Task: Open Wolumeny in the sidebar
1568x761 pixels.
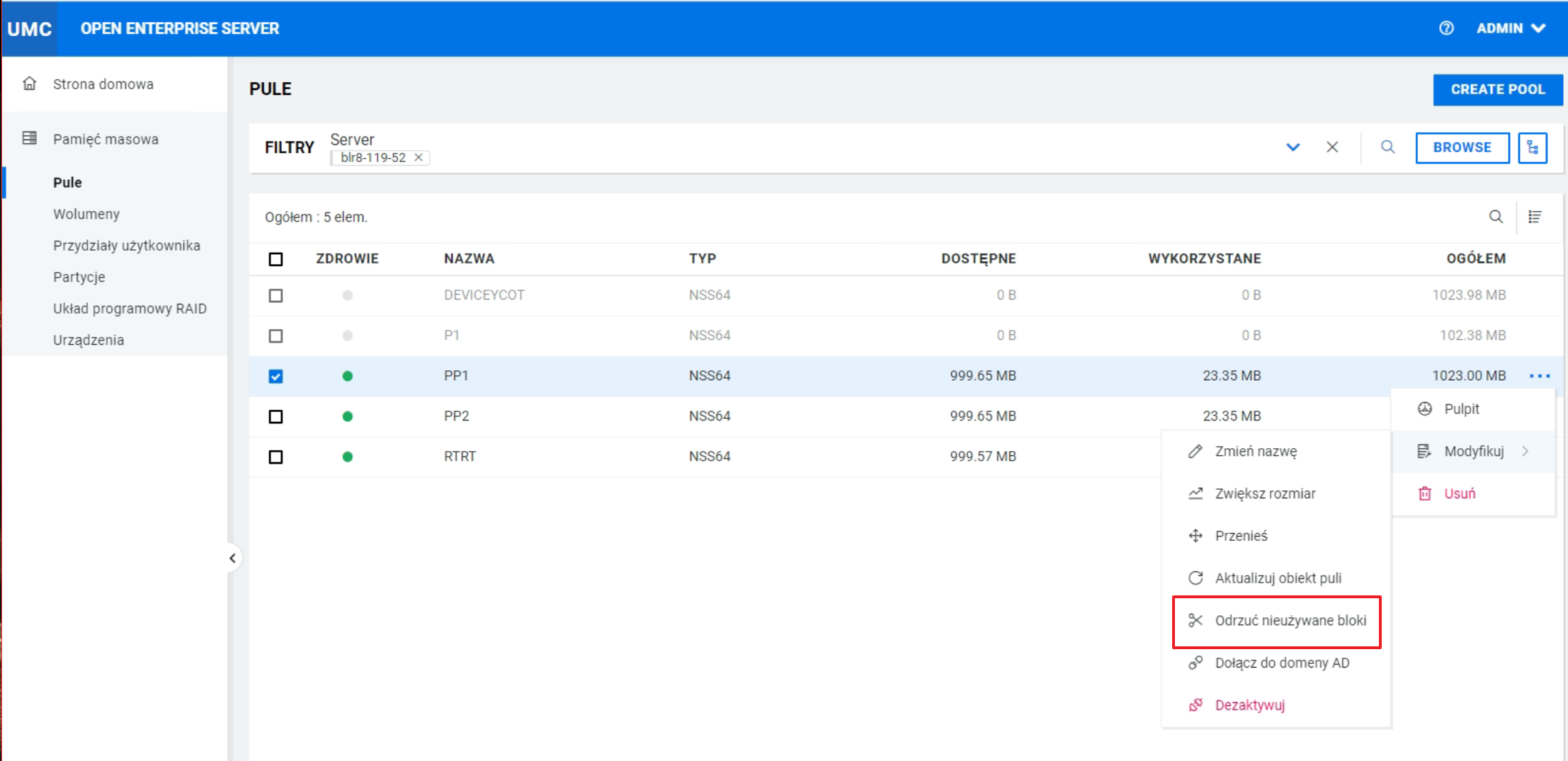Action: click(86, 214)
